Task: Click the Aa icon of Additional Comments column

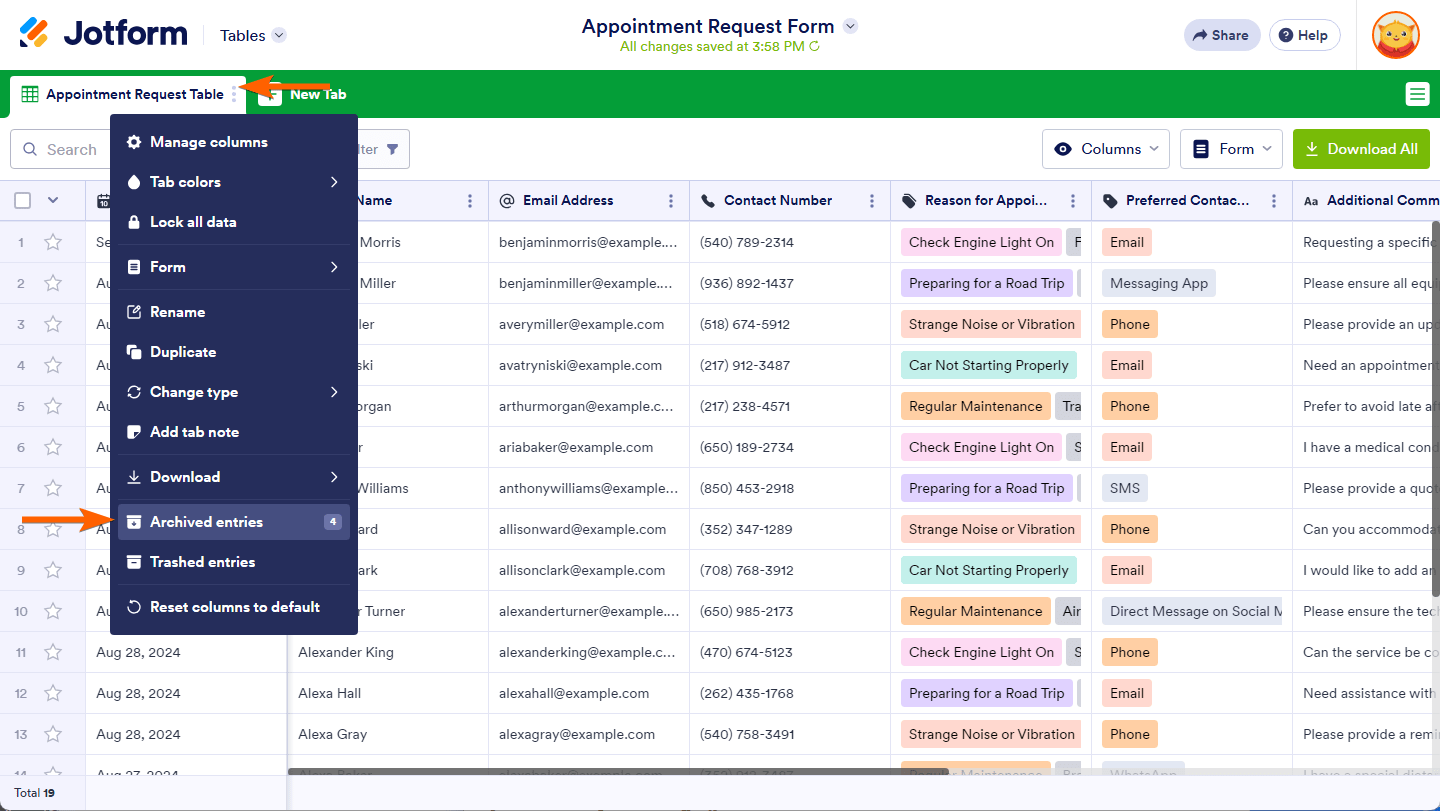Action: [x=1311, y=201]
